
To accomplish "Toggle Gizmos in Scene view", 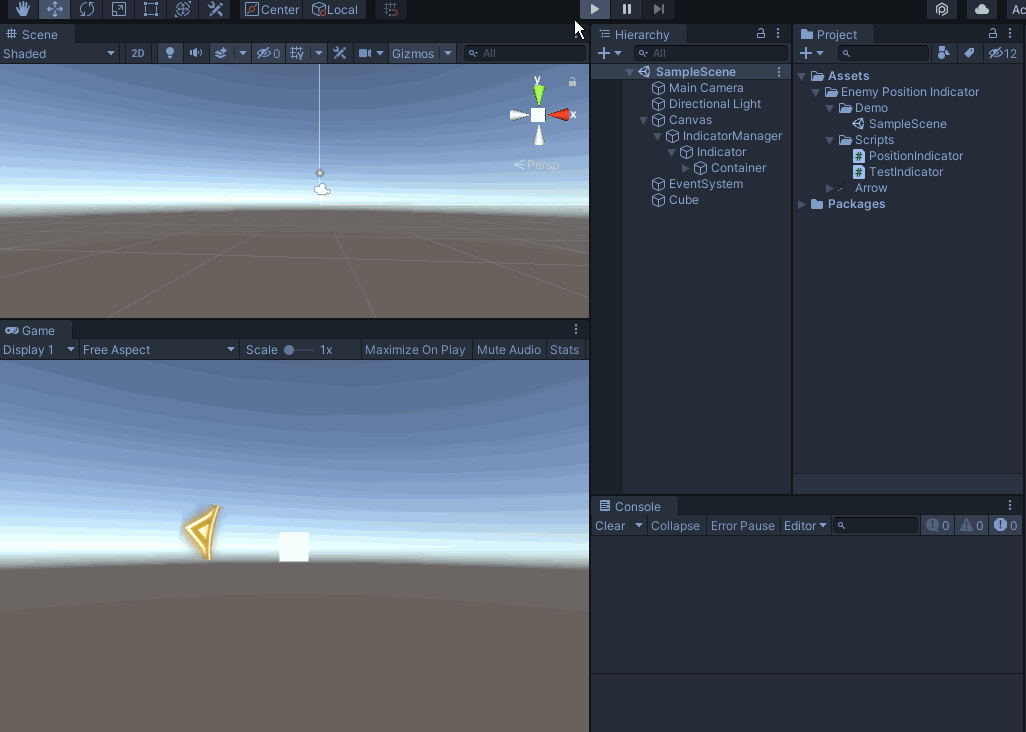I will pyautogui.click(x=413, y=54).
